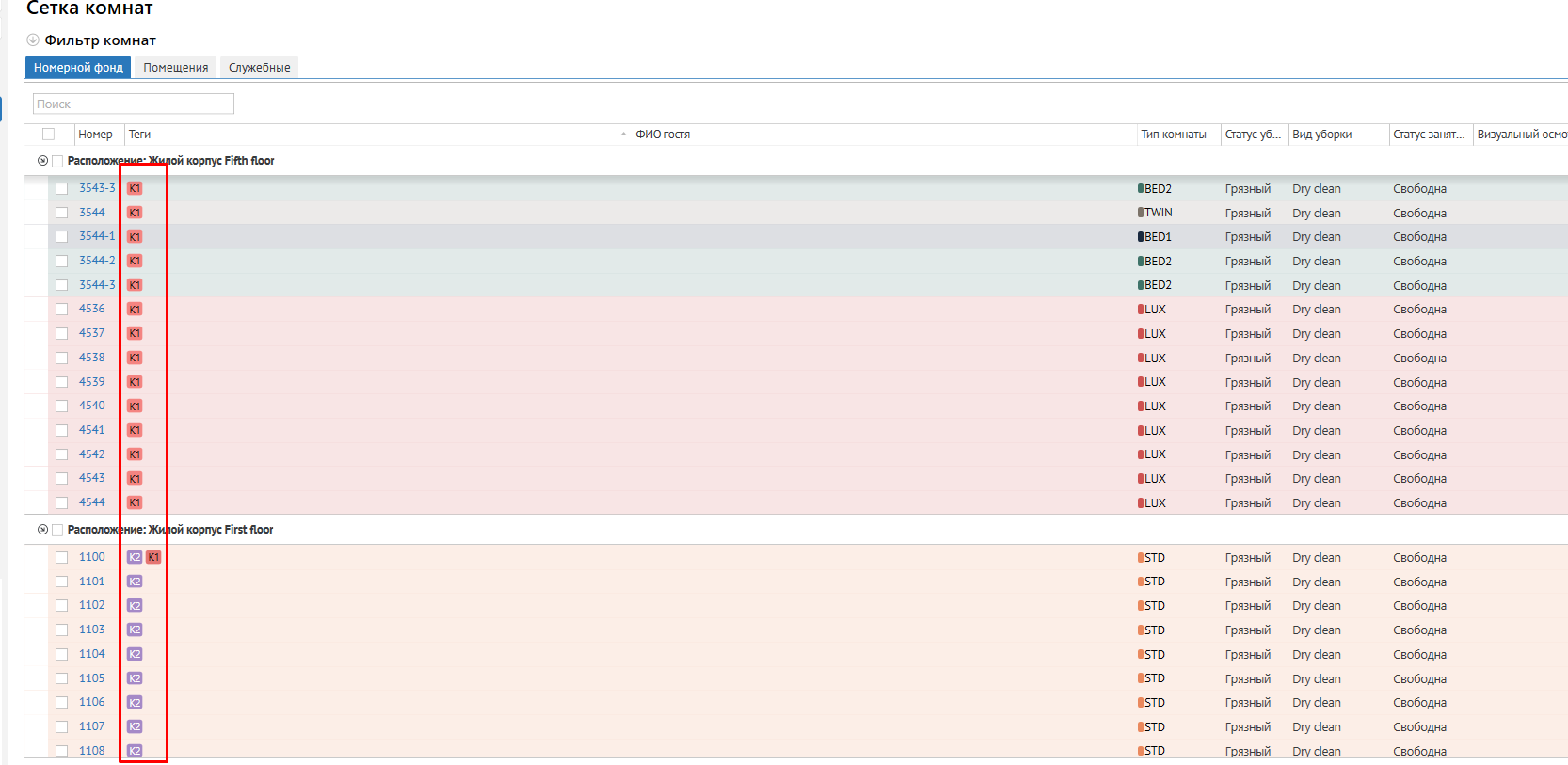The height and width of the screenshot is (765, 1568).
Task: Switch to the Помещения tab
Action: (175, 68)
